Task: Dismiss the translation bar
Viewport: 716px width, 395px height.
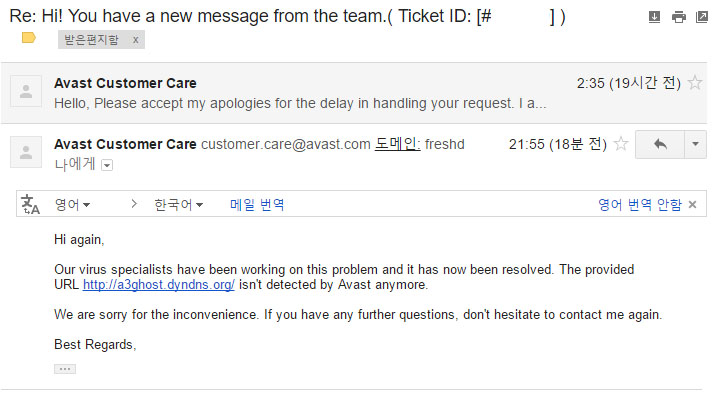Action: click(x=693, y=204)
